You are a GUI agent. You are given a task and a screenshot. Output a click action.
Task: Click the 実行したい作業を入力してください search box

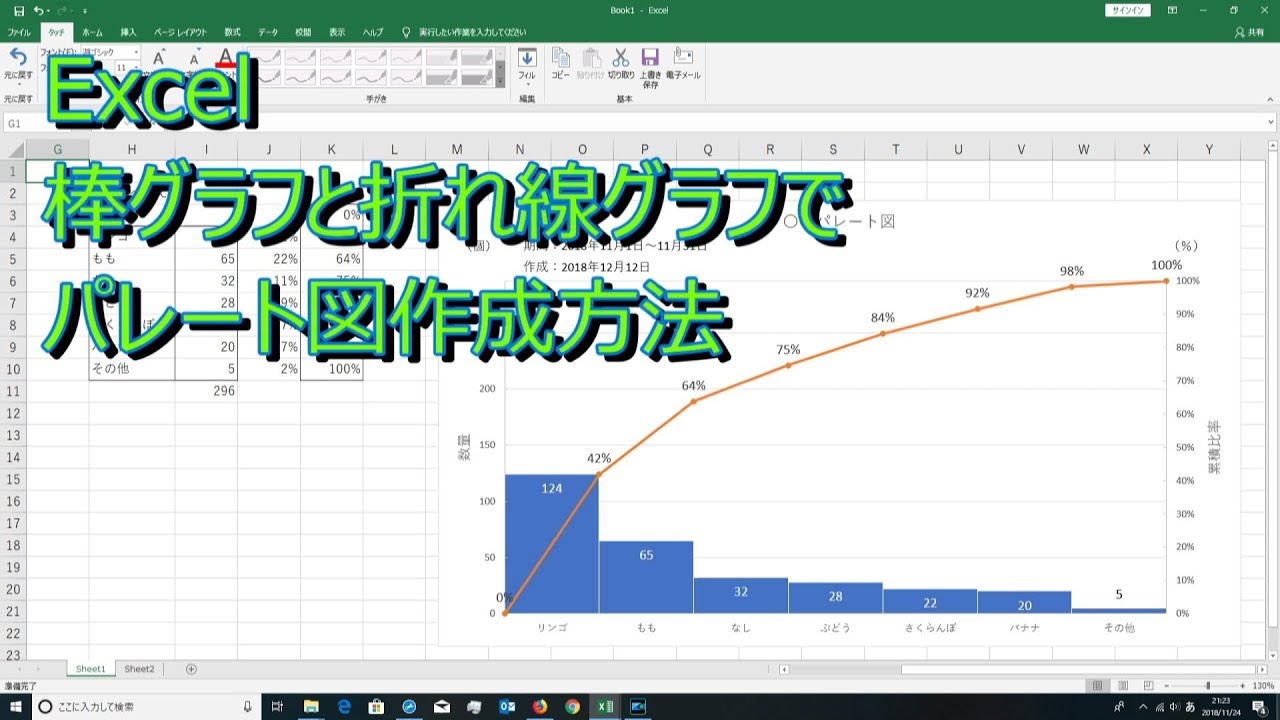click(470, 32)
